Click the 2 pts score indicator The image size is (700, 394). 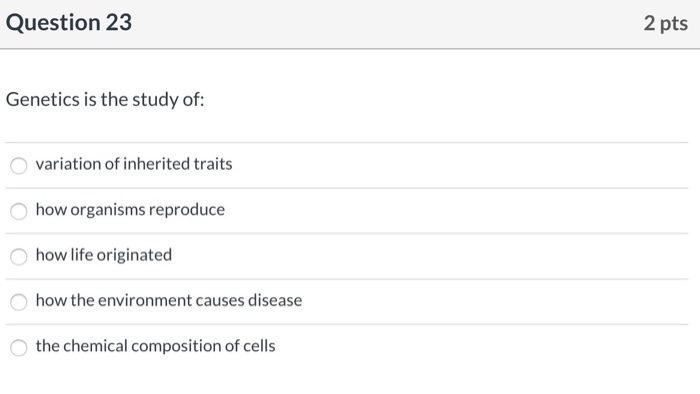(666, 23)
